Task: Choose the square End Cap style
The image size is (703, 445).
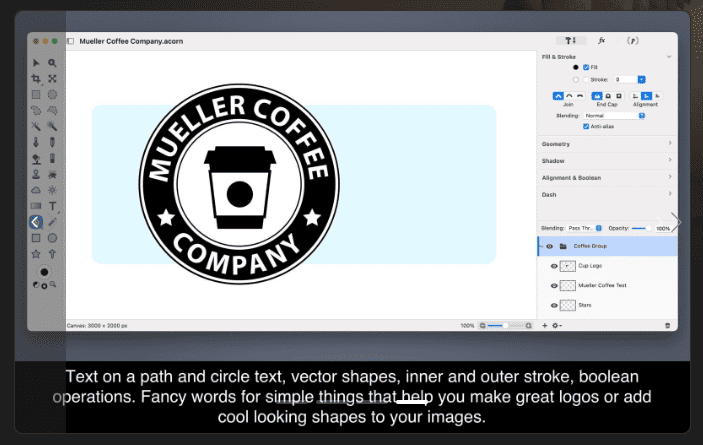Action: 619,96
